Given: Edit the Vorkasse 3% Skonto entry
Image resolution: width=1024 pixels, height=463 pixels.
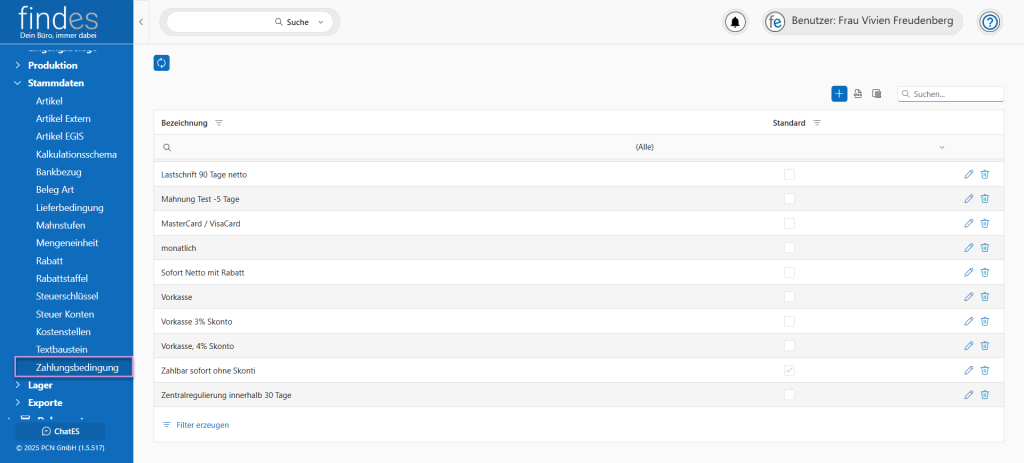Looking at the screenshot, I should [x=968, y=321].
